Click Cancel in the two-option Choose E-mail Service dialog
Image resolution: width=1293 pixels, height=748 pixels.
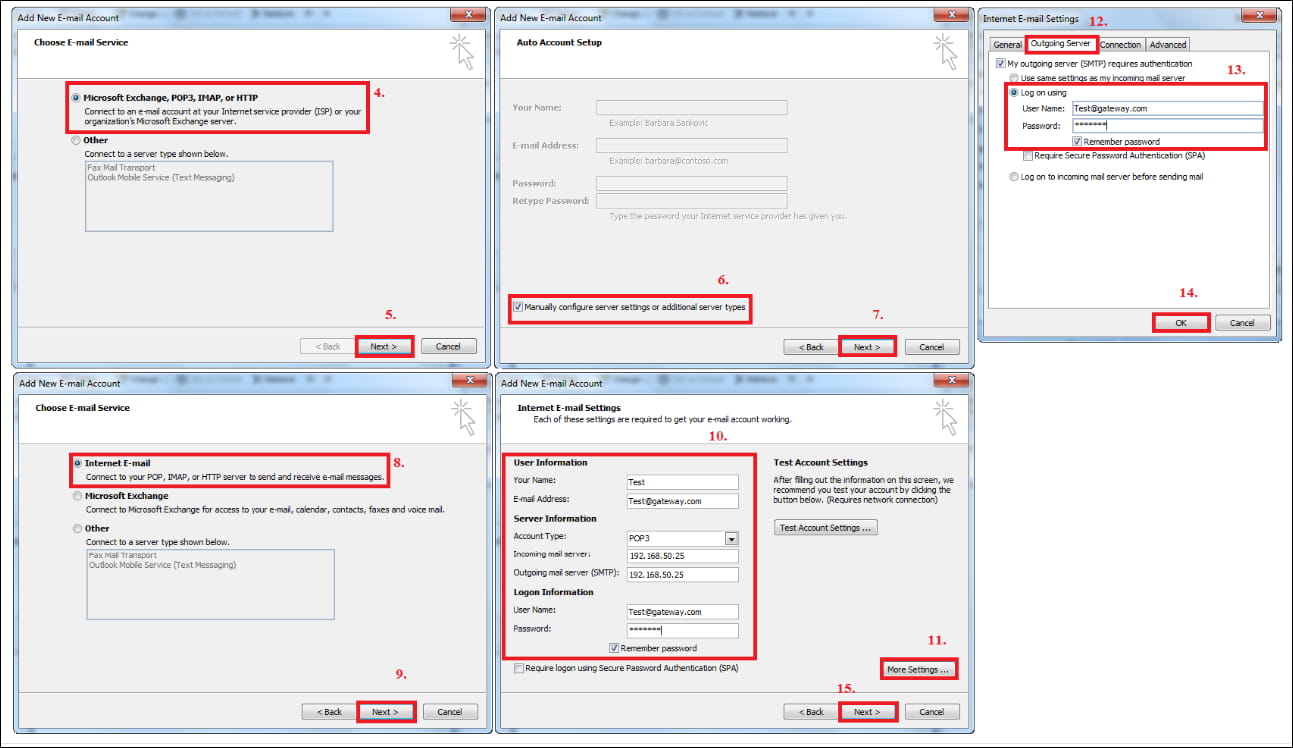(x=448, y=346)
